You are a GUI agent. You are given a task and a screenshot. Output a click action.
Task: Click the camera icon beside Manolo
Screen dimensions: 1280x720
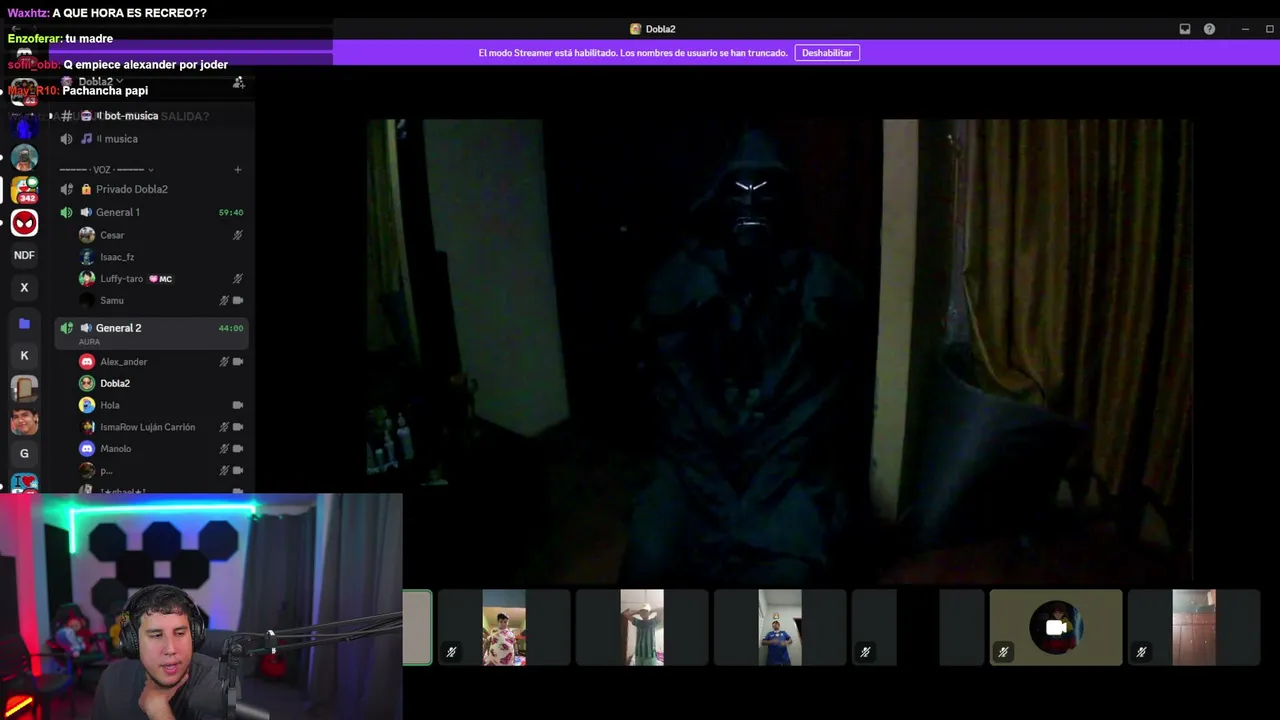238,449
